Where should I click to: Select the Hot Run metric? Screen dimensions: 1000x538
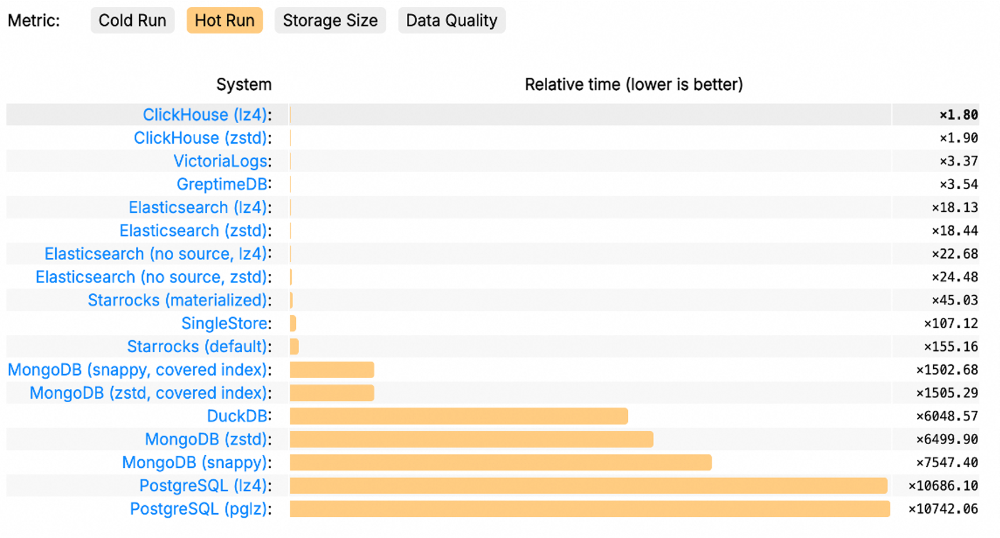(x=224, y=21)
